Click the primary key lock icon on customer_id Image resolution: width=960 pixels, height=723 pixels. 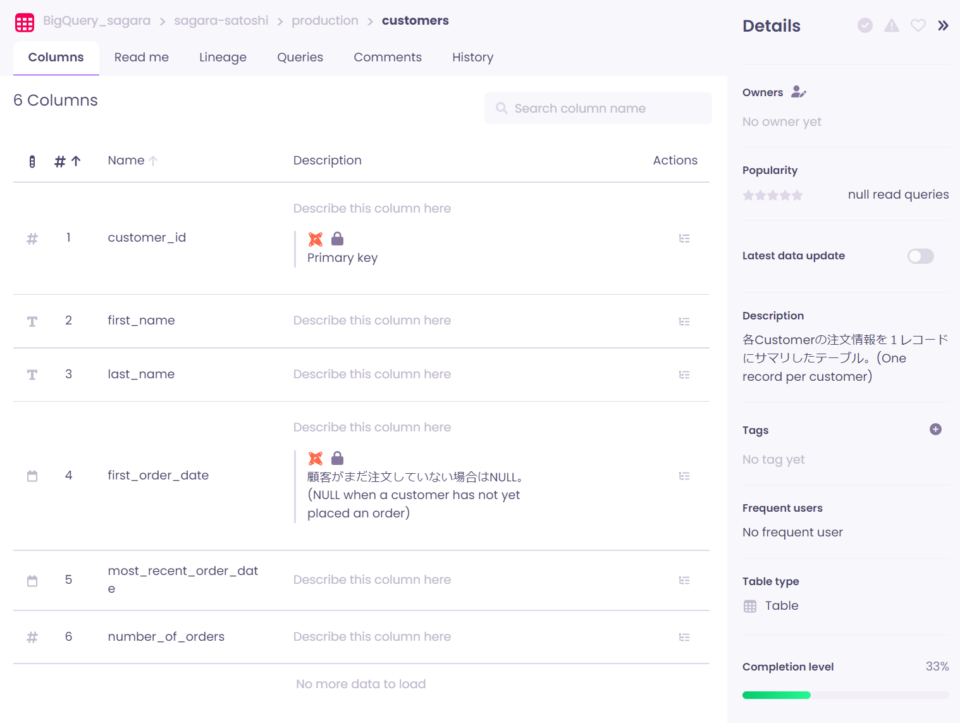(x=335, y=239)
